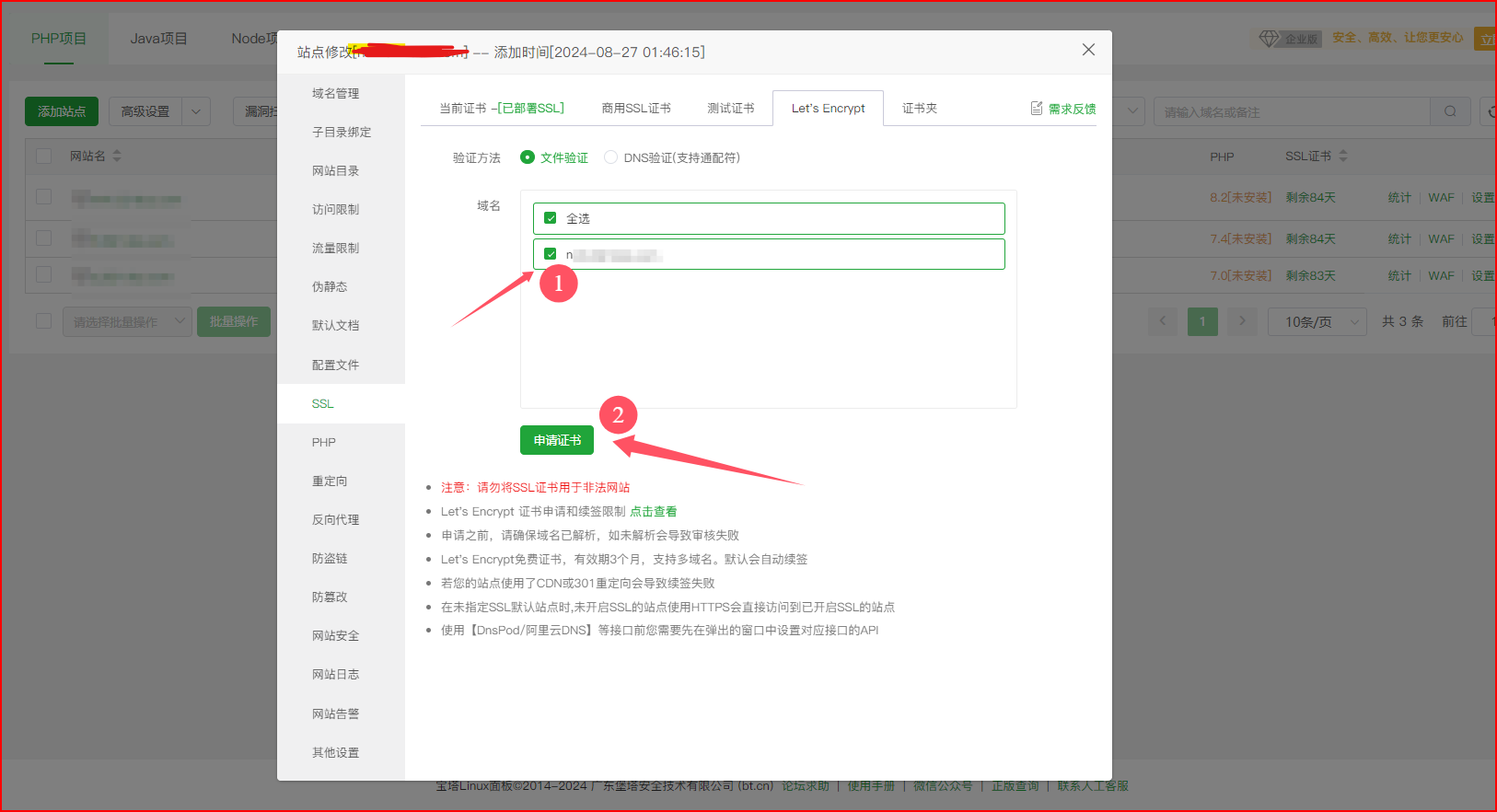Select file verification radio button
The height and width of the screenshot is (812, 1497).
click(528, 157)
